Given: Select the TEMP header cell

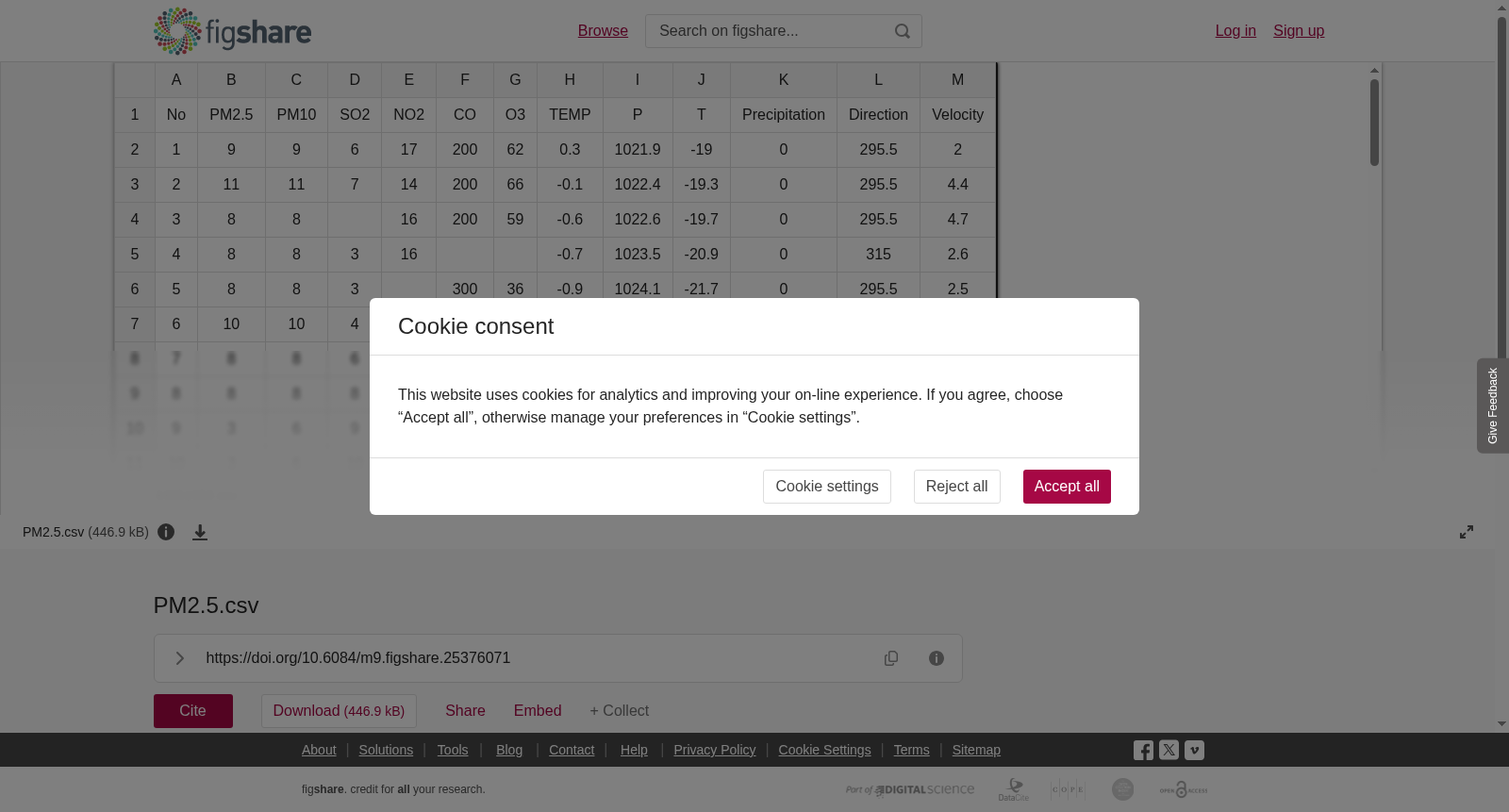Looking at the screenshot, I should point(570,115).
